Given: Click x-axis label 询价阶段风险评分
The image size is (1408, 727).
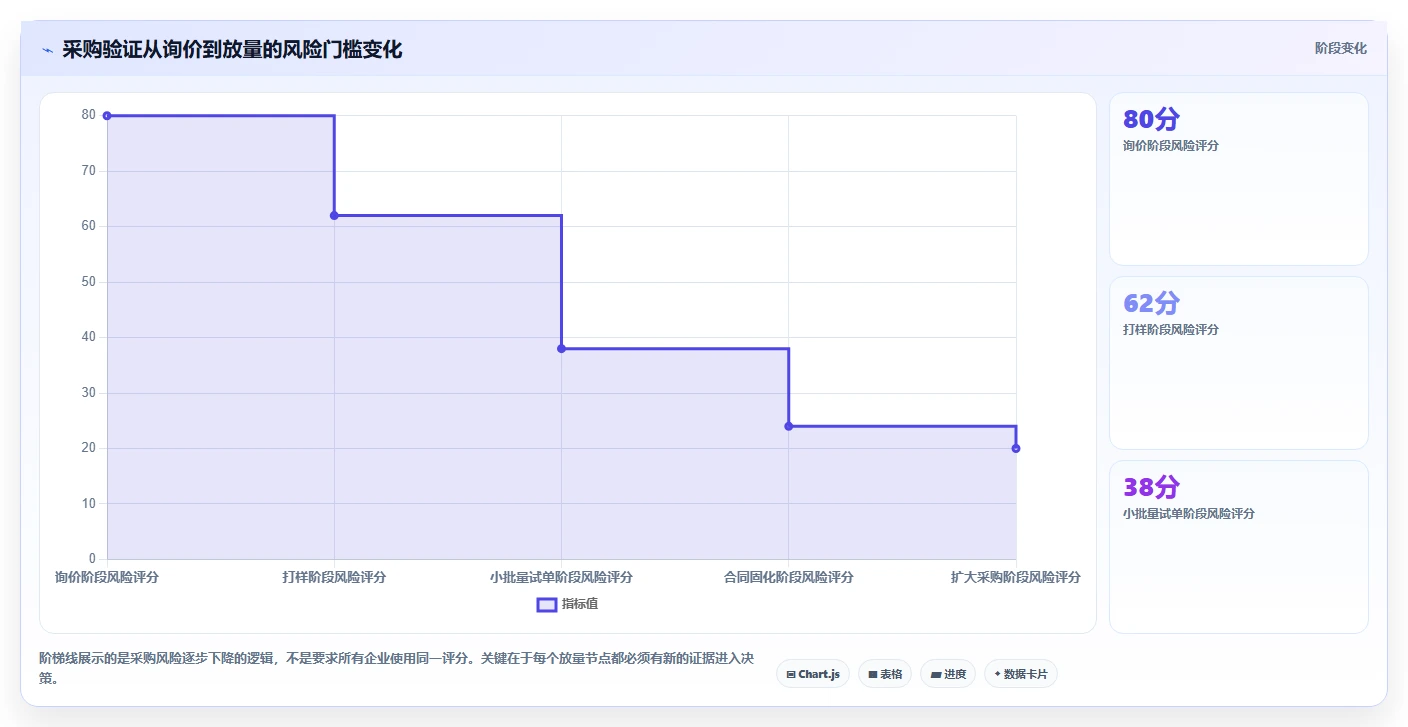Looking at the screenshot, I should [x=107, y=577].
